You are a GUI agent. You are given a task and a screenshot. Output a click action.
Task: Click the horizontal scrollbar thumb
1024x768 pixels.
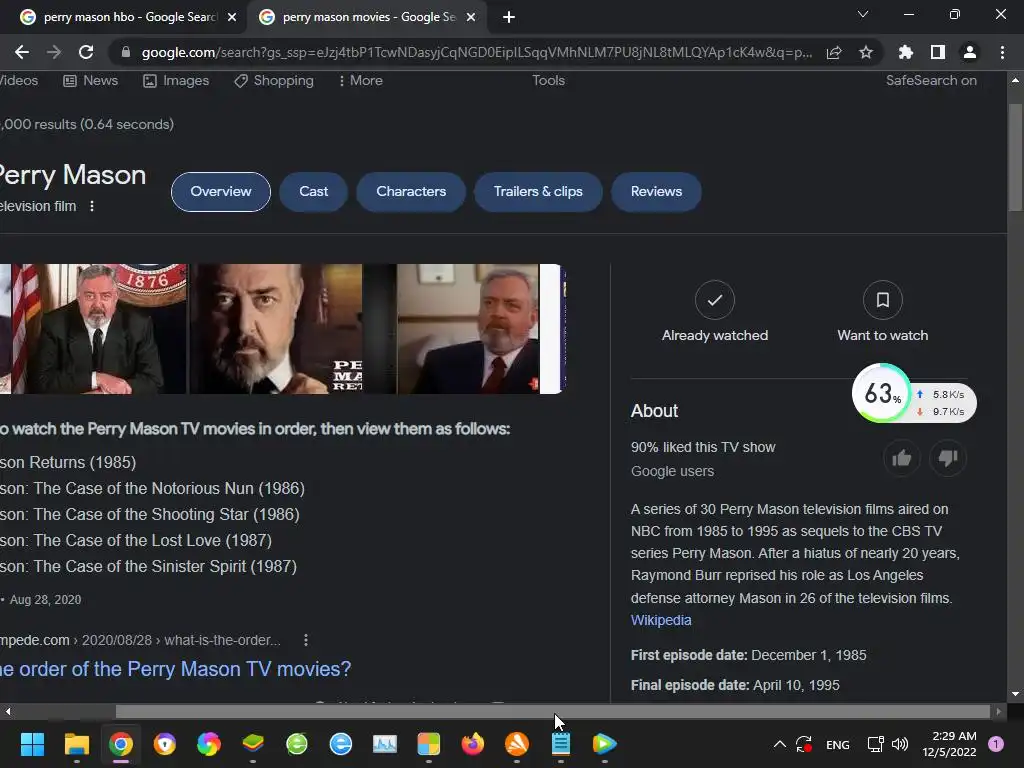[552, 711]
